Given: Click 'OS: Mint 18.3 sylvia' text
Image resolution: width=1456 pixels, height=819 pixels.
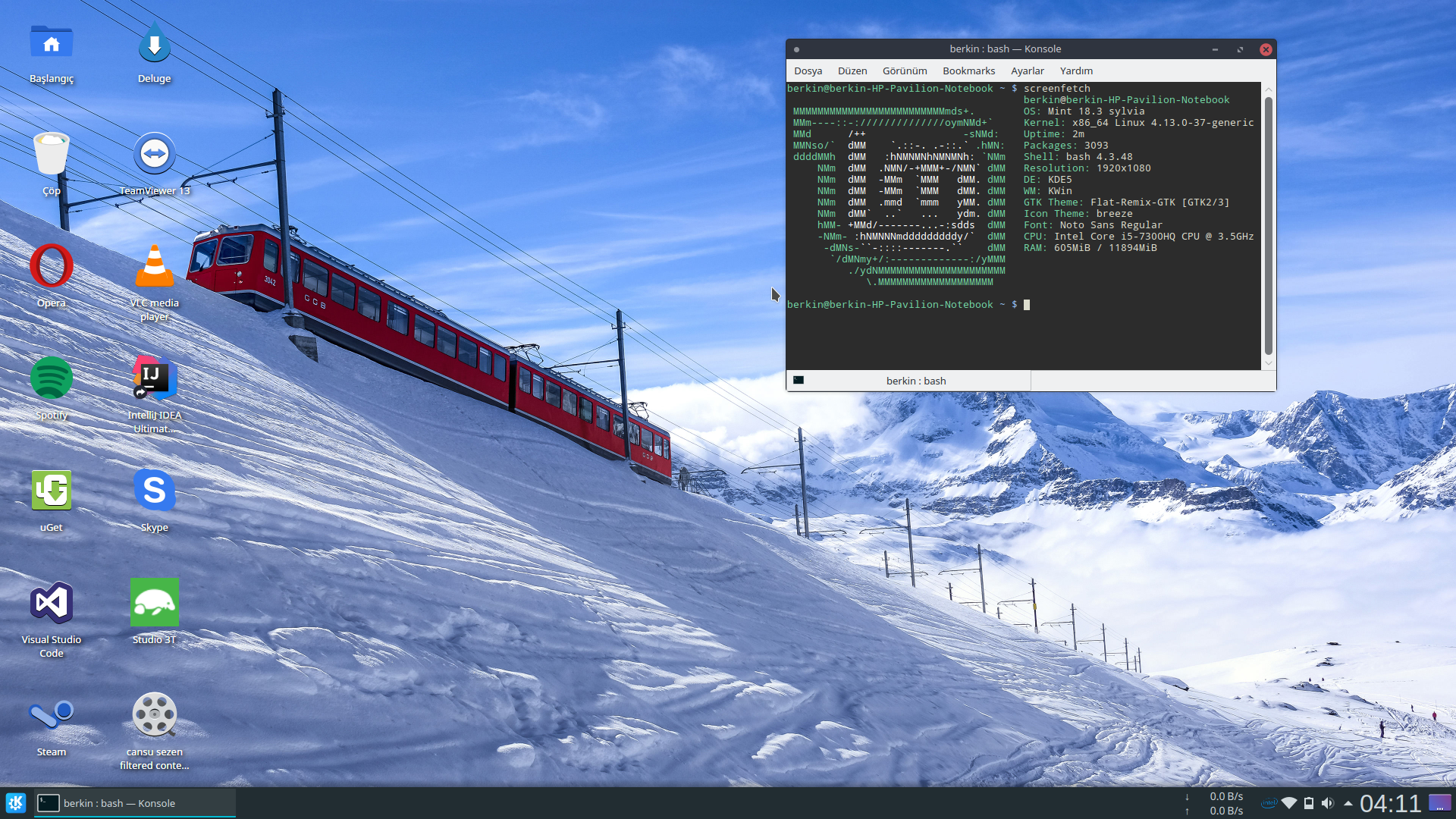Looking at the screenshot, I should click(1084, 111).
